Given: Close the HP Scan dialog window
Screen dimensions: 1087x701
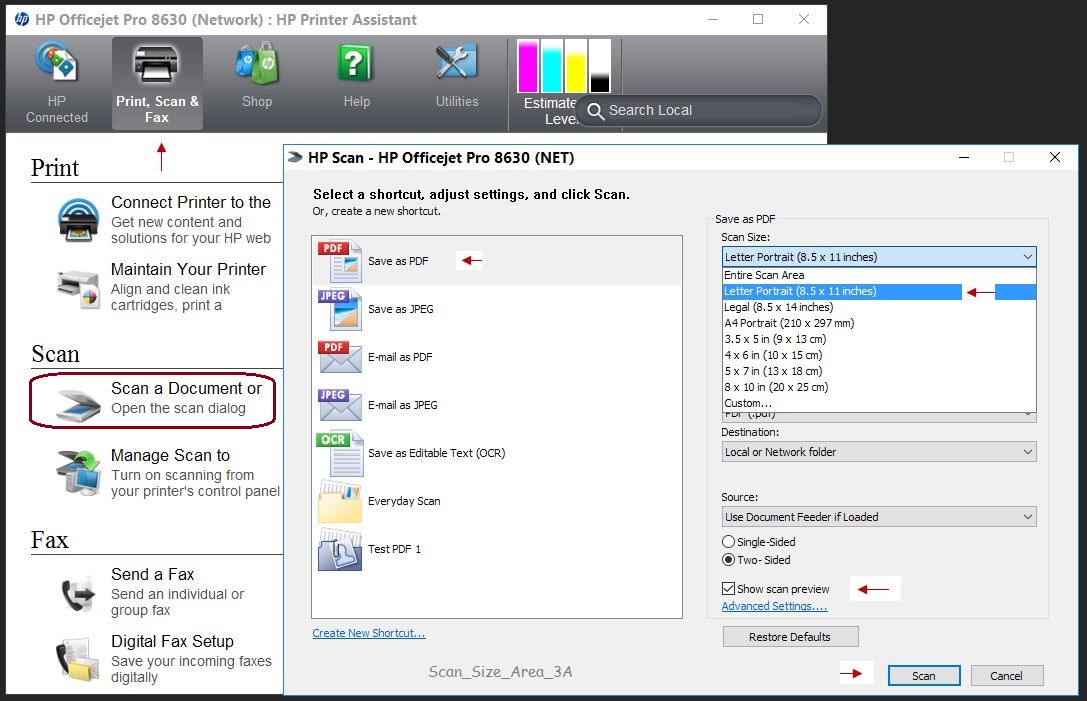Looking at the screenshot, I should 1054,157.
